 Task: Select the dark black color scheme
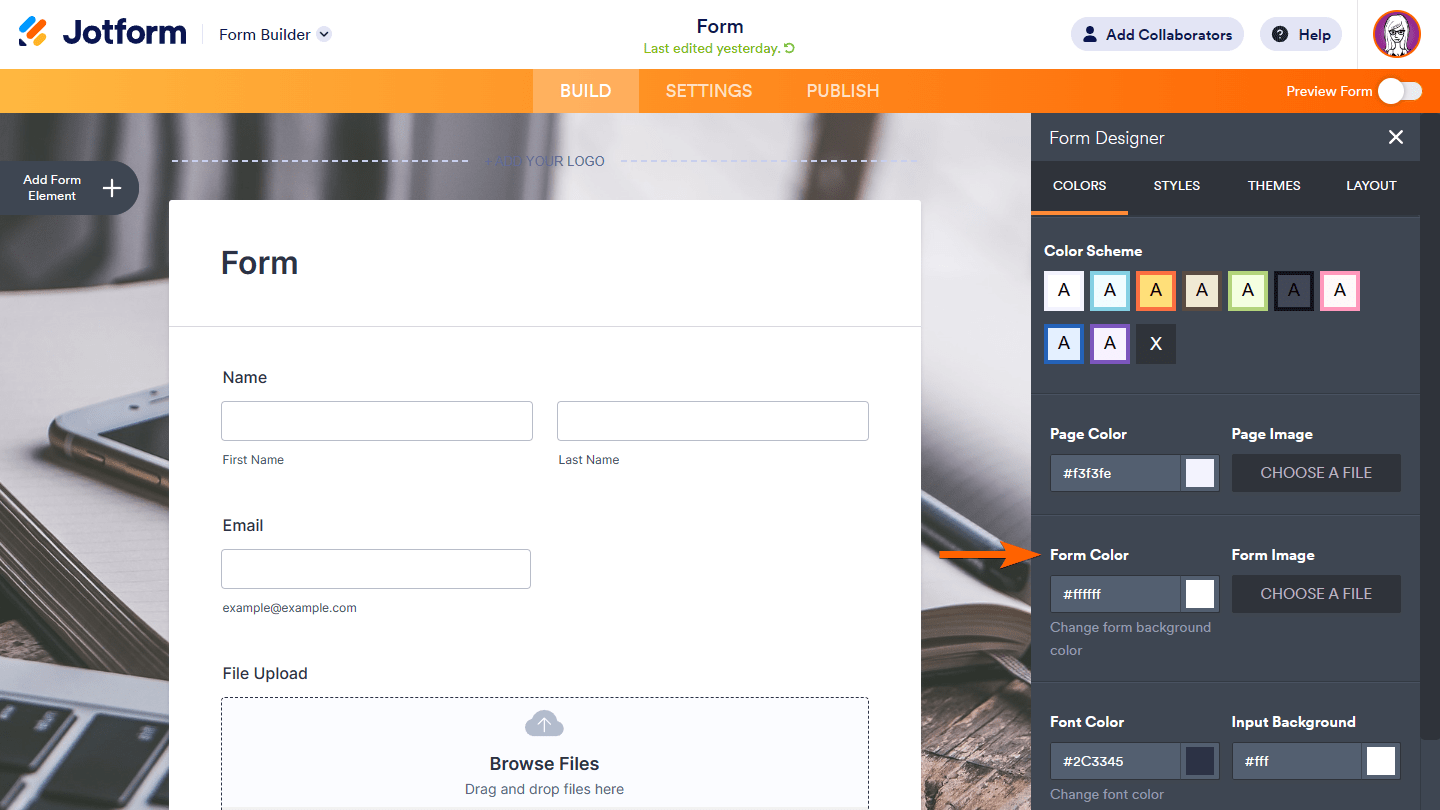click(x=1294, y=291)
